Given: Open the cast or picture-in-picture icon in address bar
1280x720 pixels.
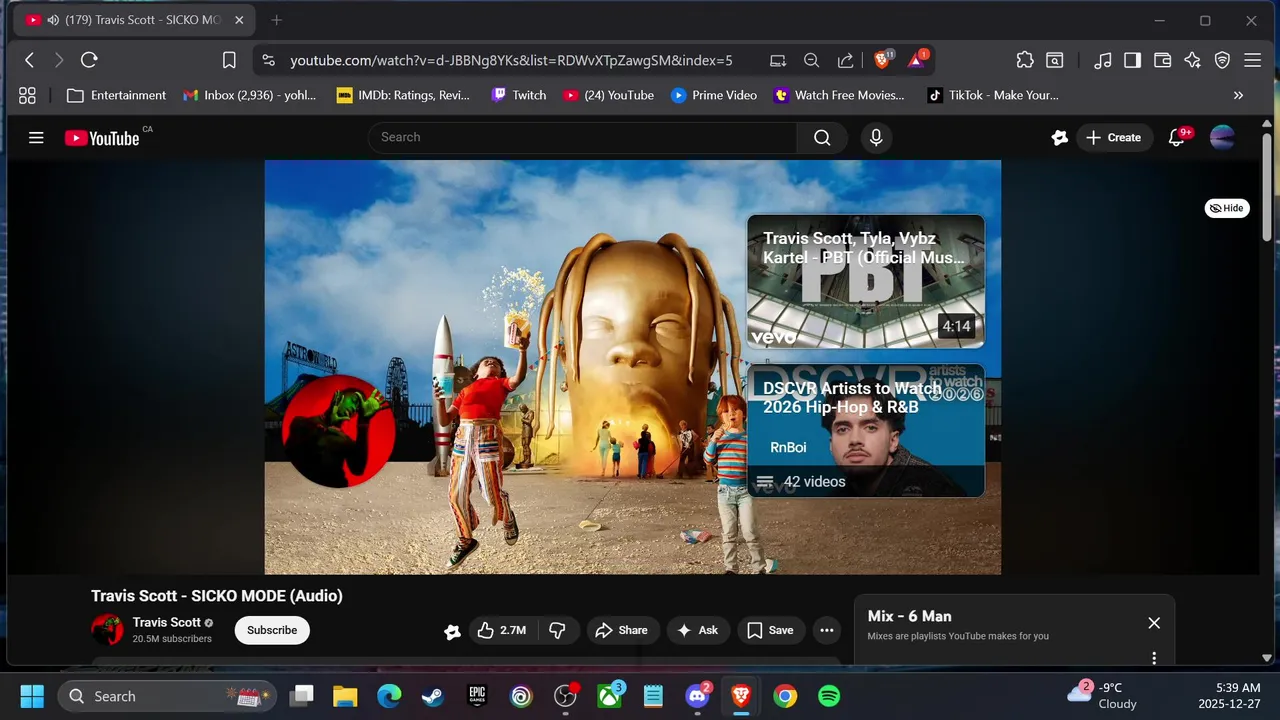Looking at the screenshot, I should tap(778, 60).
